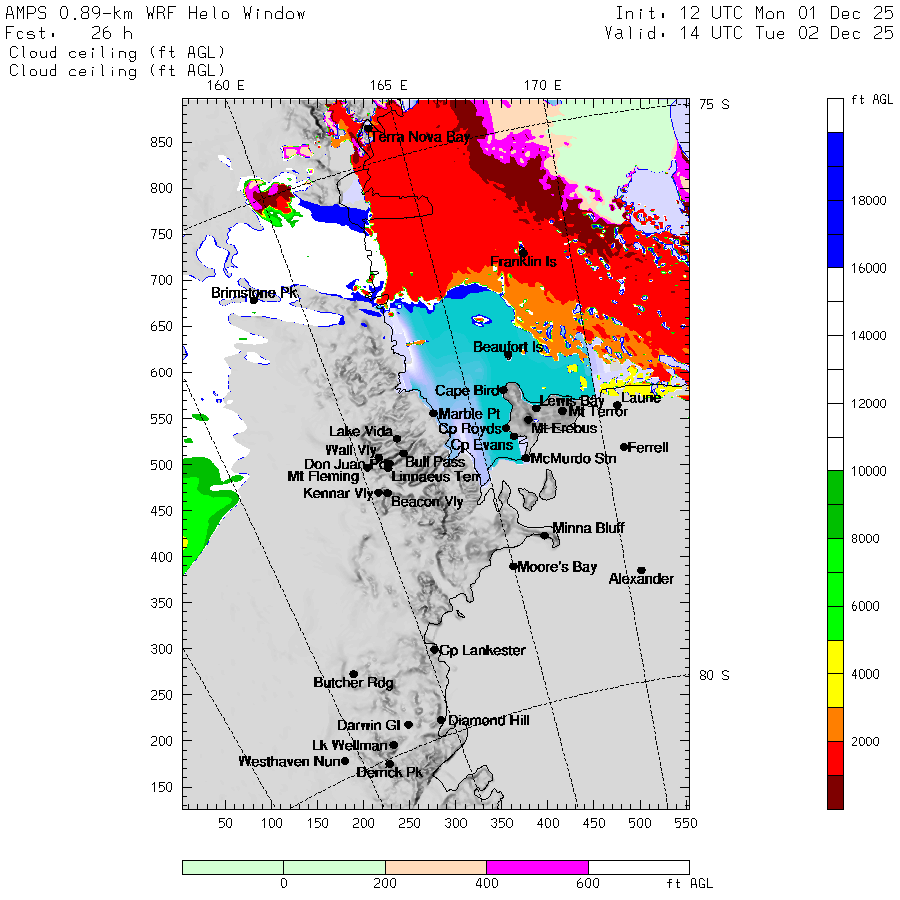Select the 'McMurdo Stn' label

coord(573,459)
